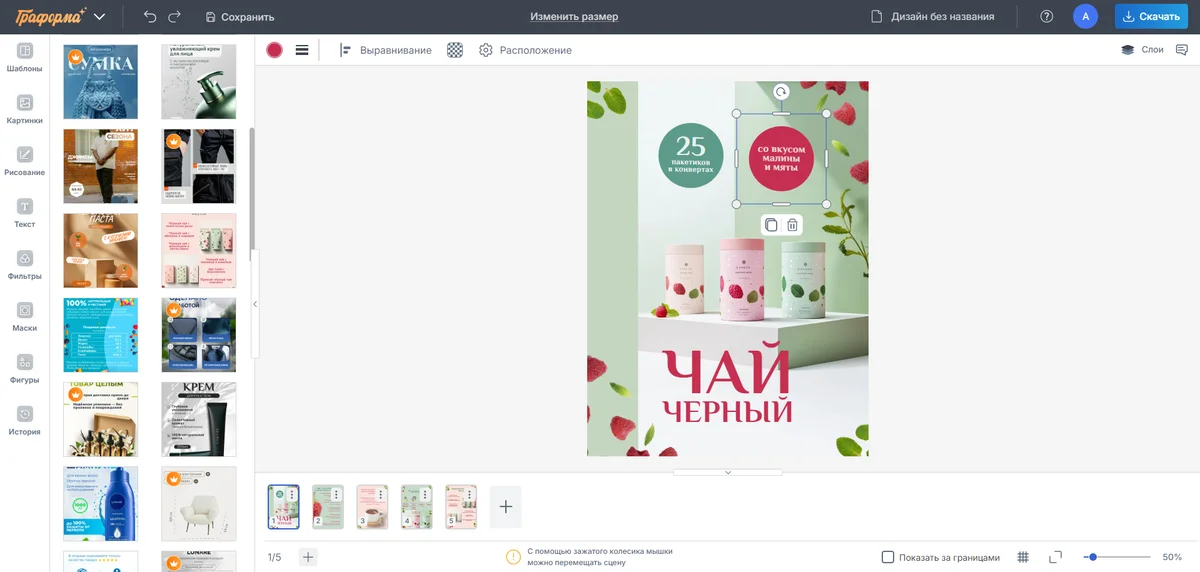The width and height of the screenshot is (1200, 572).
Task: Open dropdown arrow next to Граформа logo
Action: pyautogui.click(x=99, y=17)
